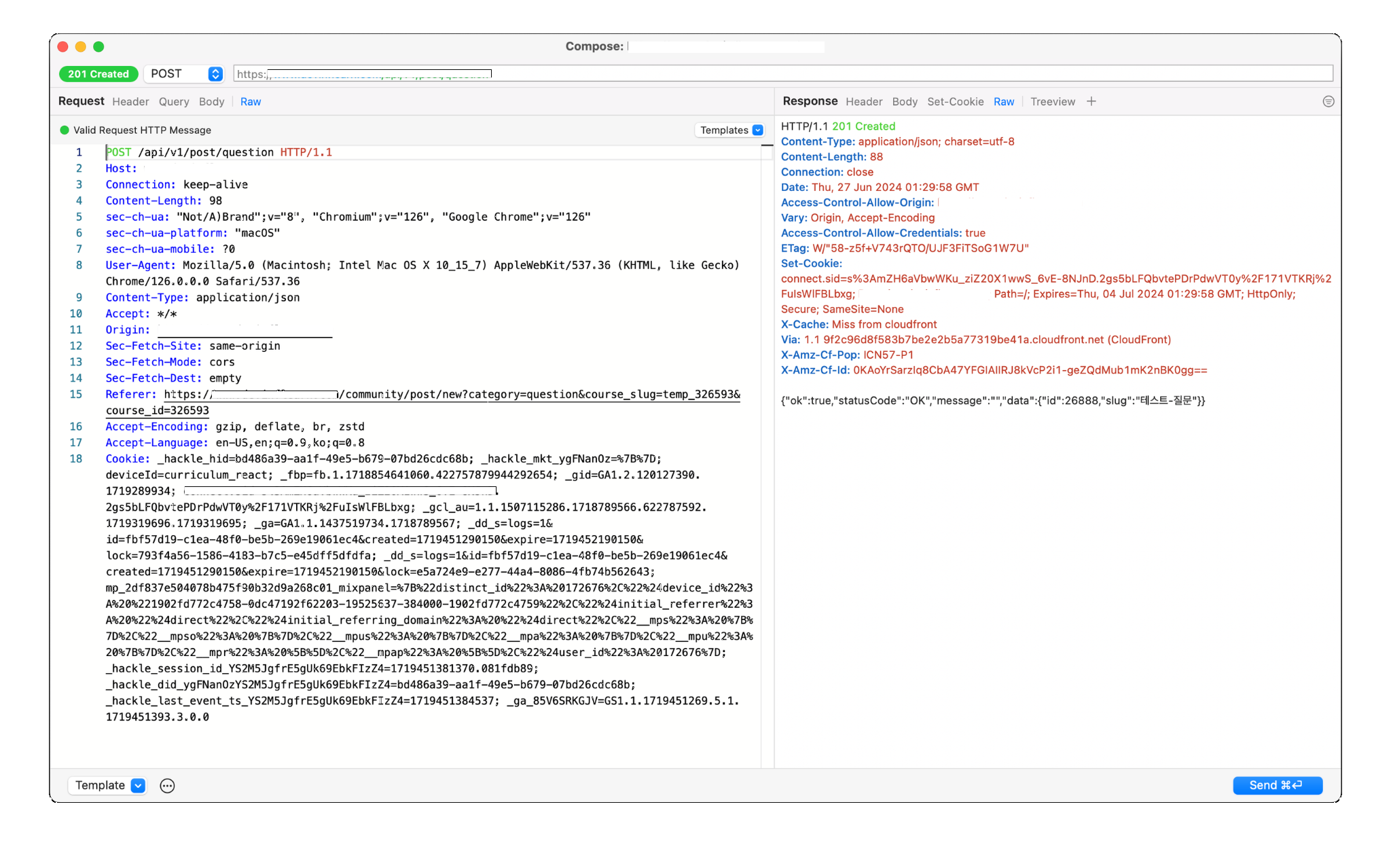Open the request Body tab

pyautogui.click(x=211, y=101)
